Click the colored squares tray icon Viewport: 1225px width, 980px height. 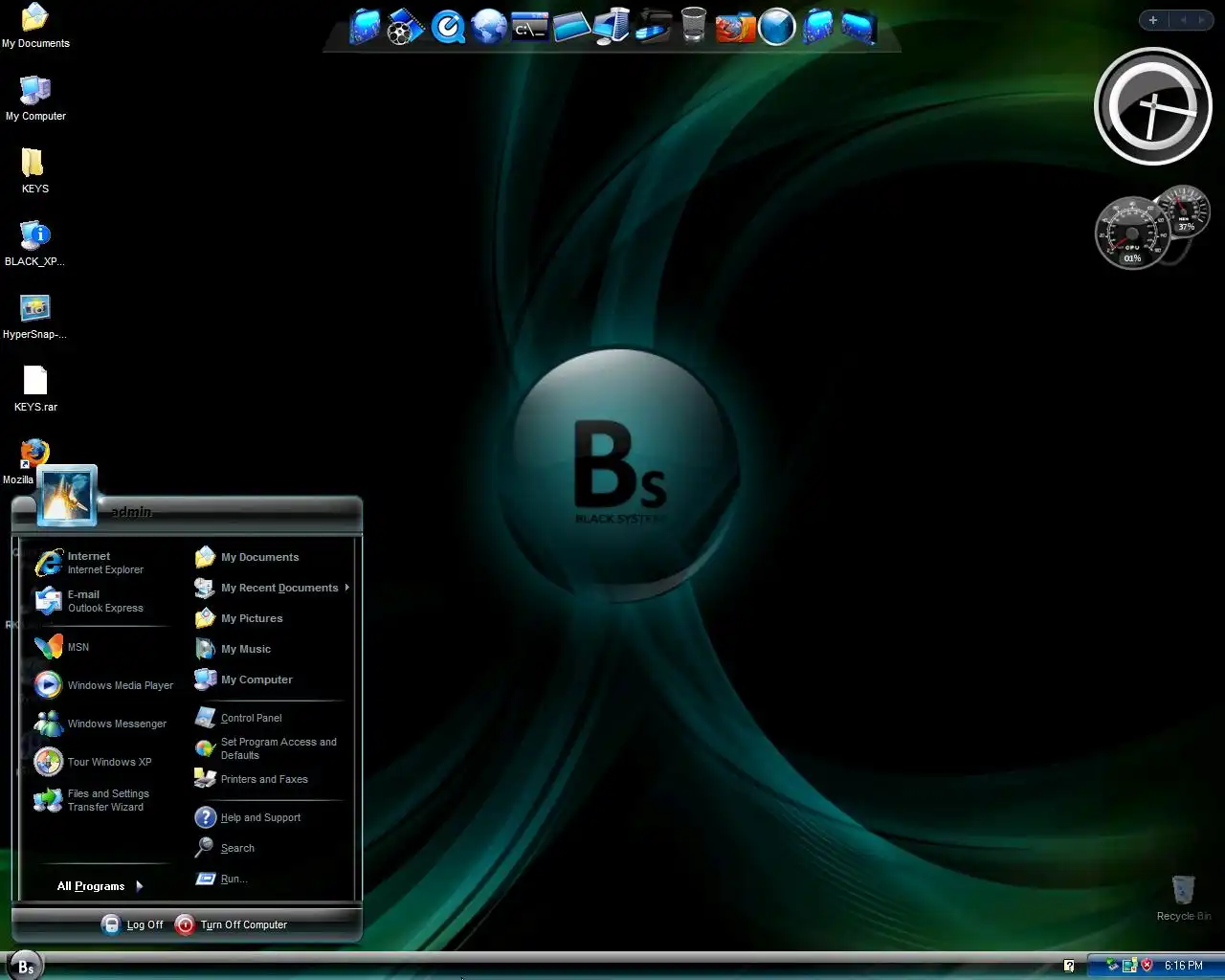click(1129, 966)
